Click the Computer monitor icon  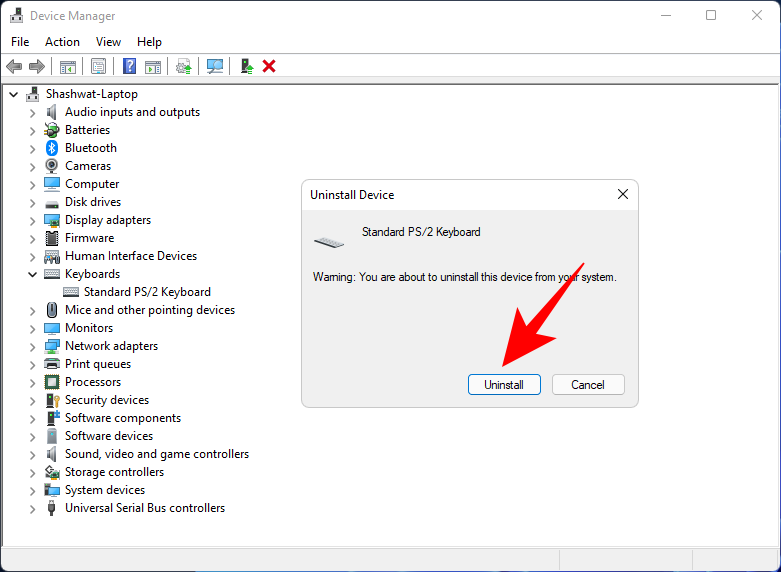52,184
